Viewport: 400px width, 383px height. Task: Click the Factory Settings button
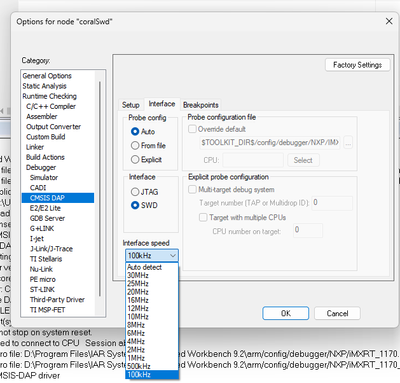click(357, 65)
